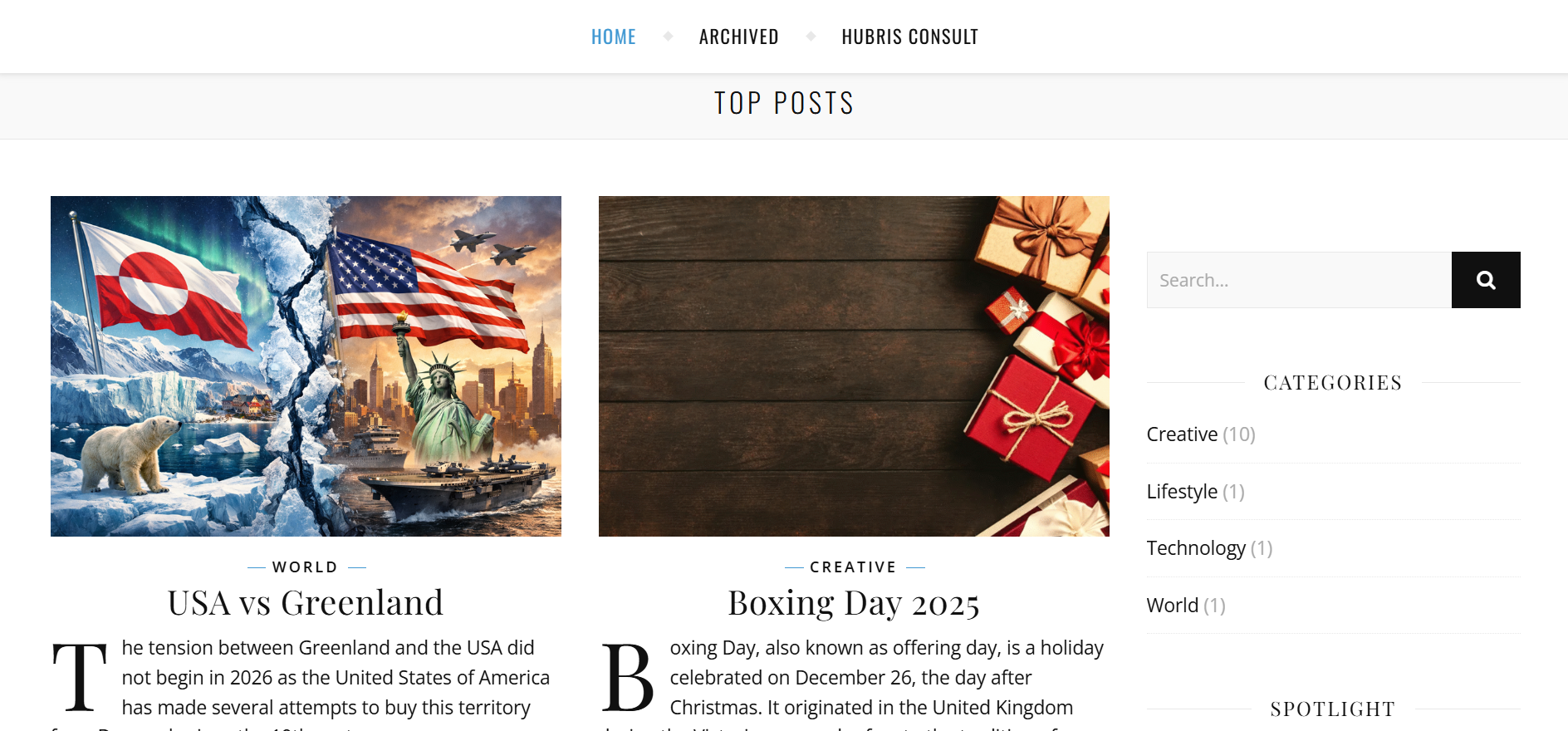This screenshot has height=731, width=1568.
Task: Open the Creative category in sidebar
Action: click(1182, 434)
